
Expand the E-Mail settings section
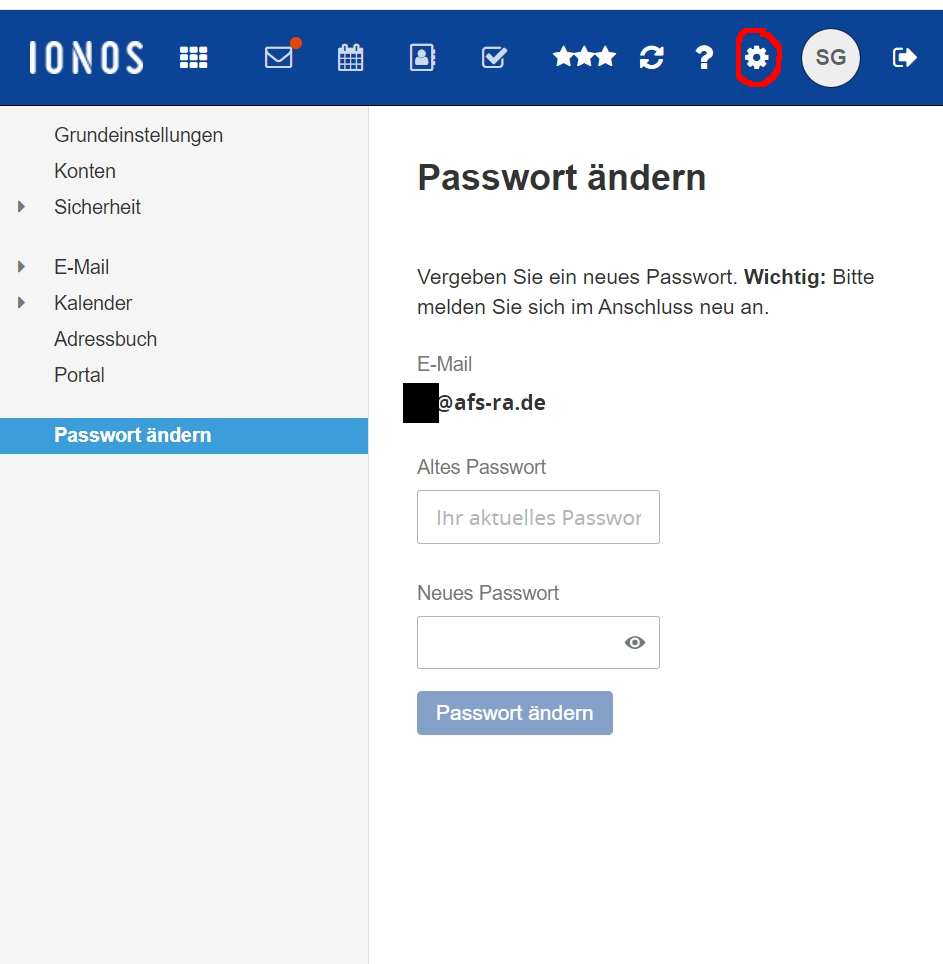click(x=22, y=266)
